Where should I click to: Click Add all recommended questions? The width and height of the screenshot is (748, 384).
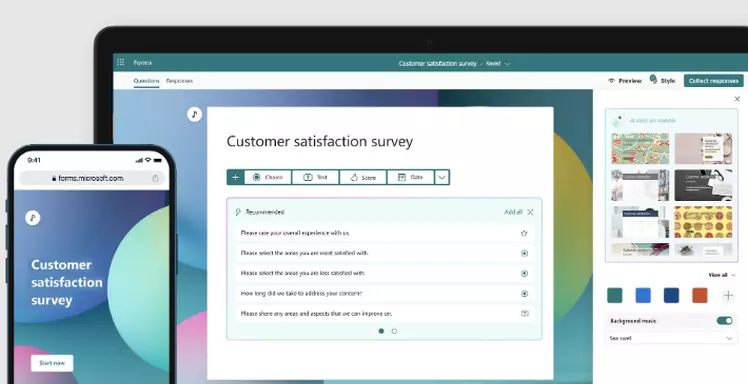click(513, 212)
